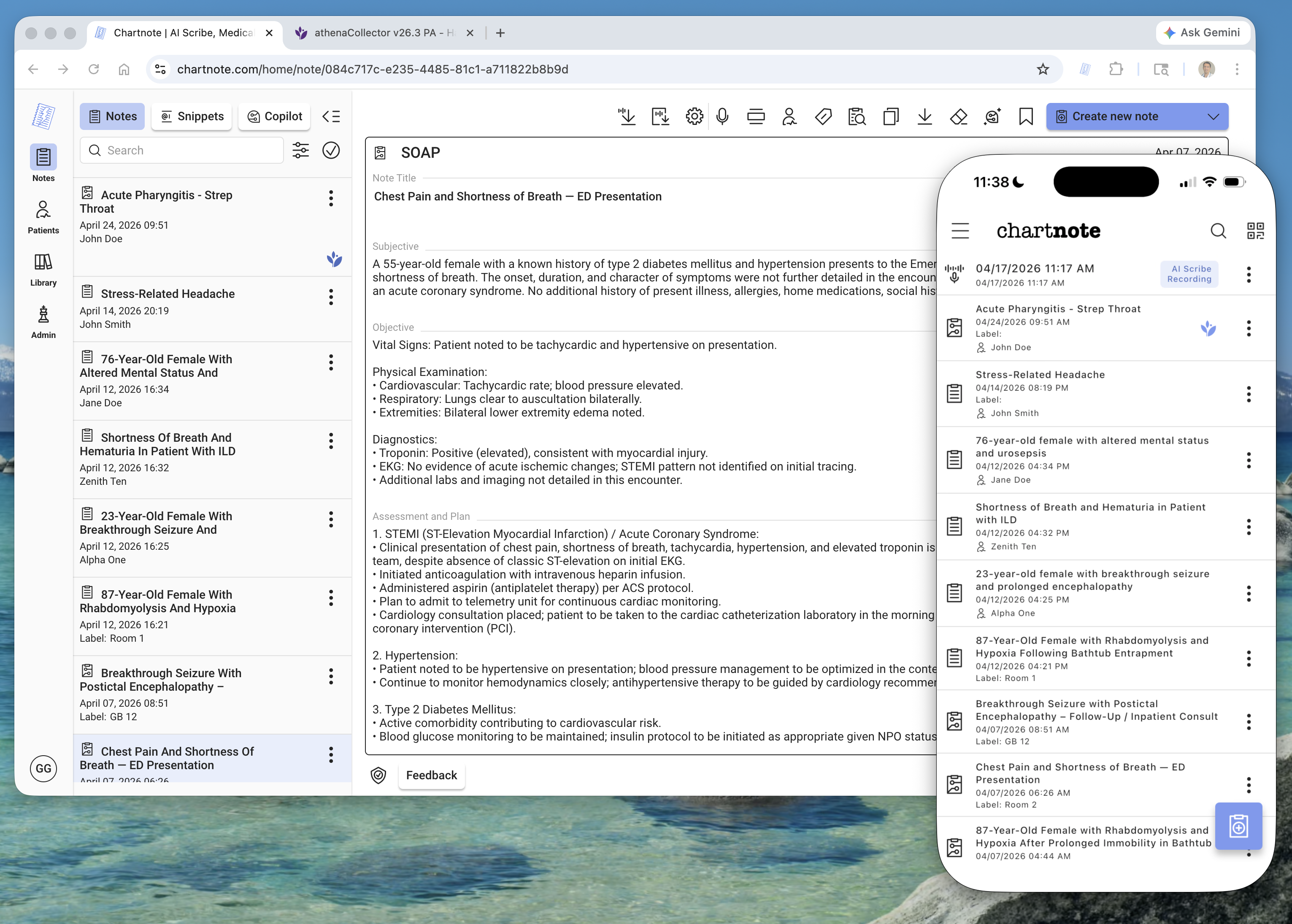This screenshot has height=924, width=1292.
Task: Click the notes Search input field
Action: coord(182,150)
